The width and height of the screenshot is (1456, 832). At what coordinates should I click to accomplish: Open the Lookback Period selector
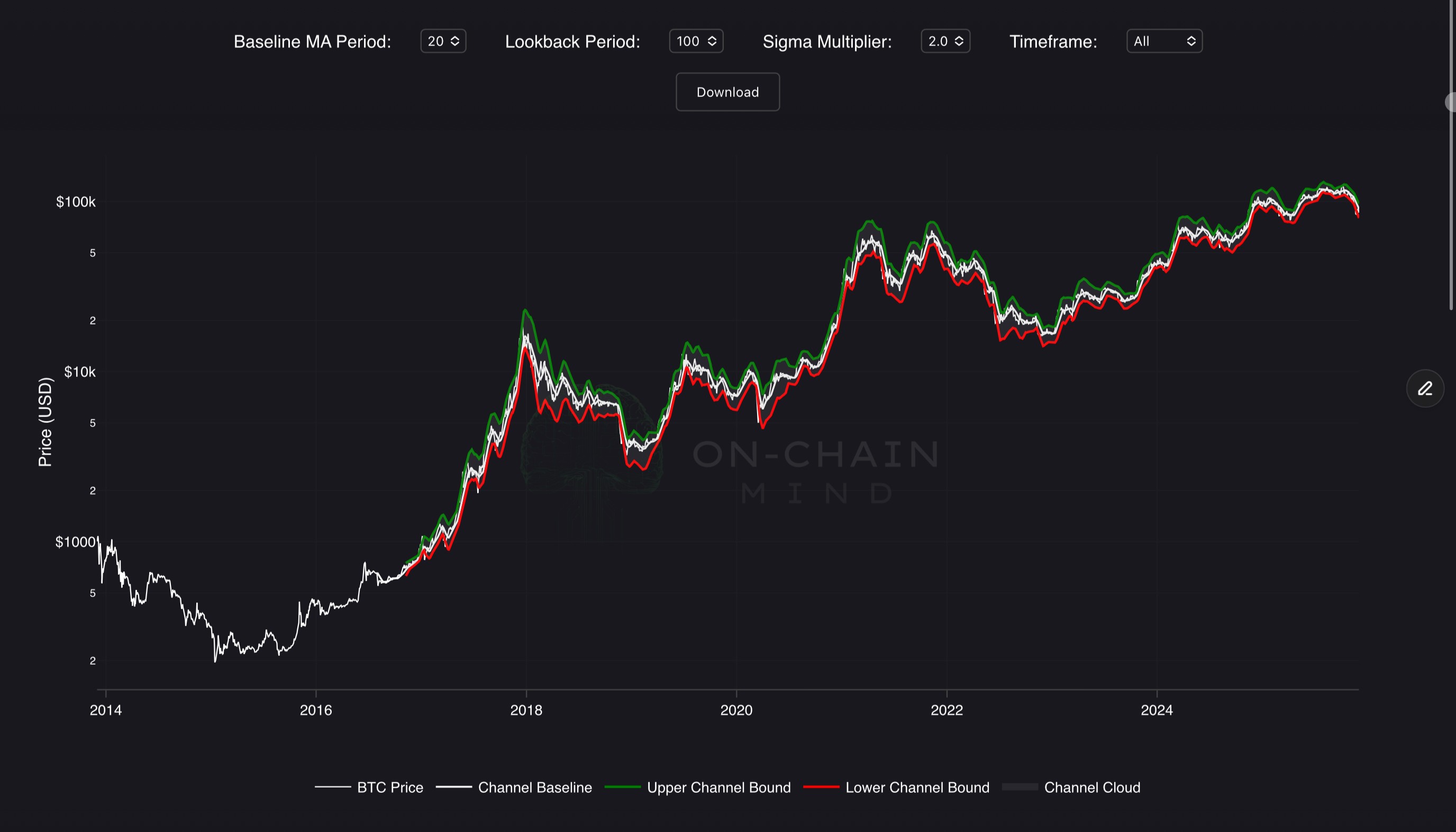tap(695, 41)
